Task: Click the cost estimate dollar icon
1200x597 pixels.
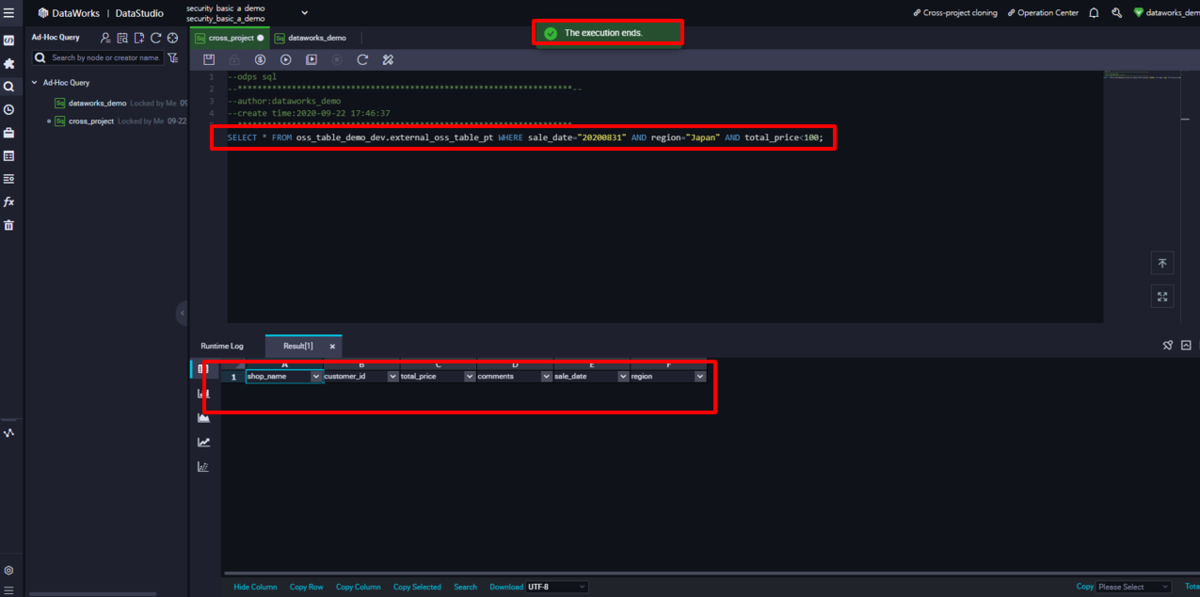Action: pyautogui.click(x=260, y=60)
